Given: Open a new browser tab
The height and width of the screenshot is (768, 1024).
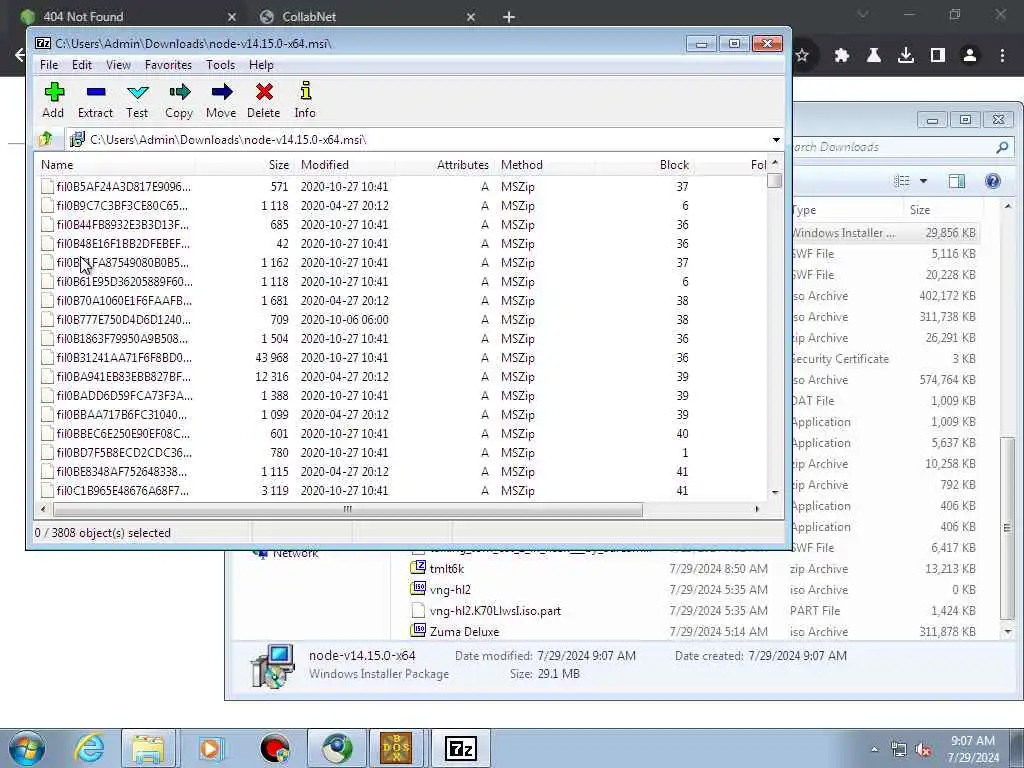Looking at the screenshot, I should click(x=509, y=17).
